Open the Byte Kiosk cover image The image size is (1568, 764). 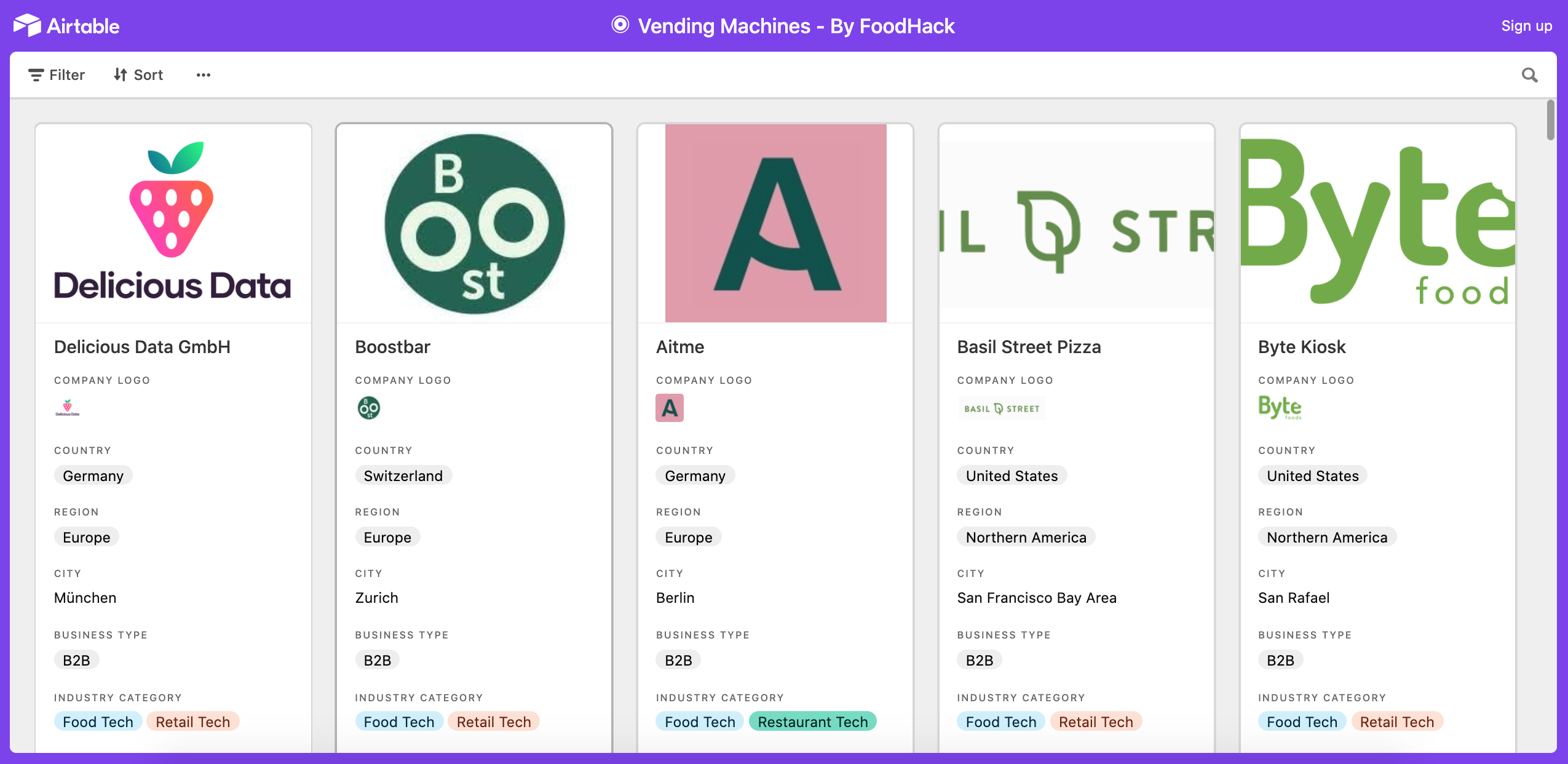[1377, 223]
